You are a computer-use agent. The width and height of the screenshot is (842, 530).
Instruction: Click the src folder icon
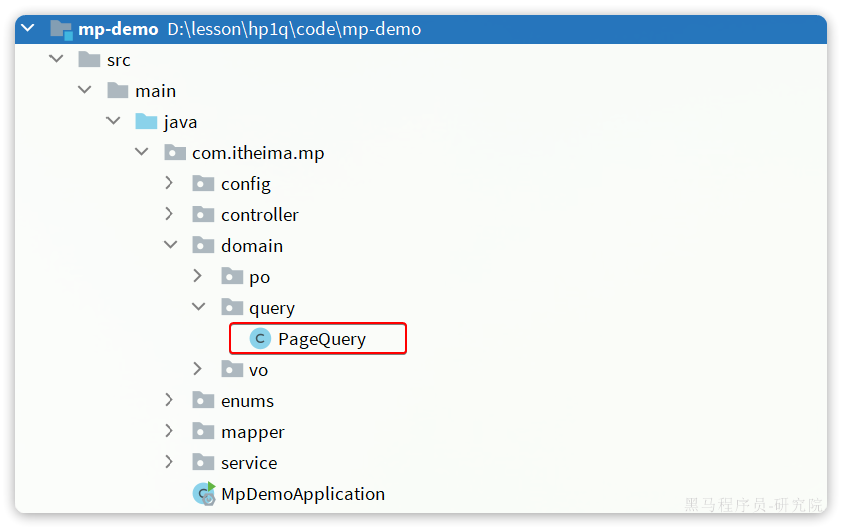[x=89, y=59]
